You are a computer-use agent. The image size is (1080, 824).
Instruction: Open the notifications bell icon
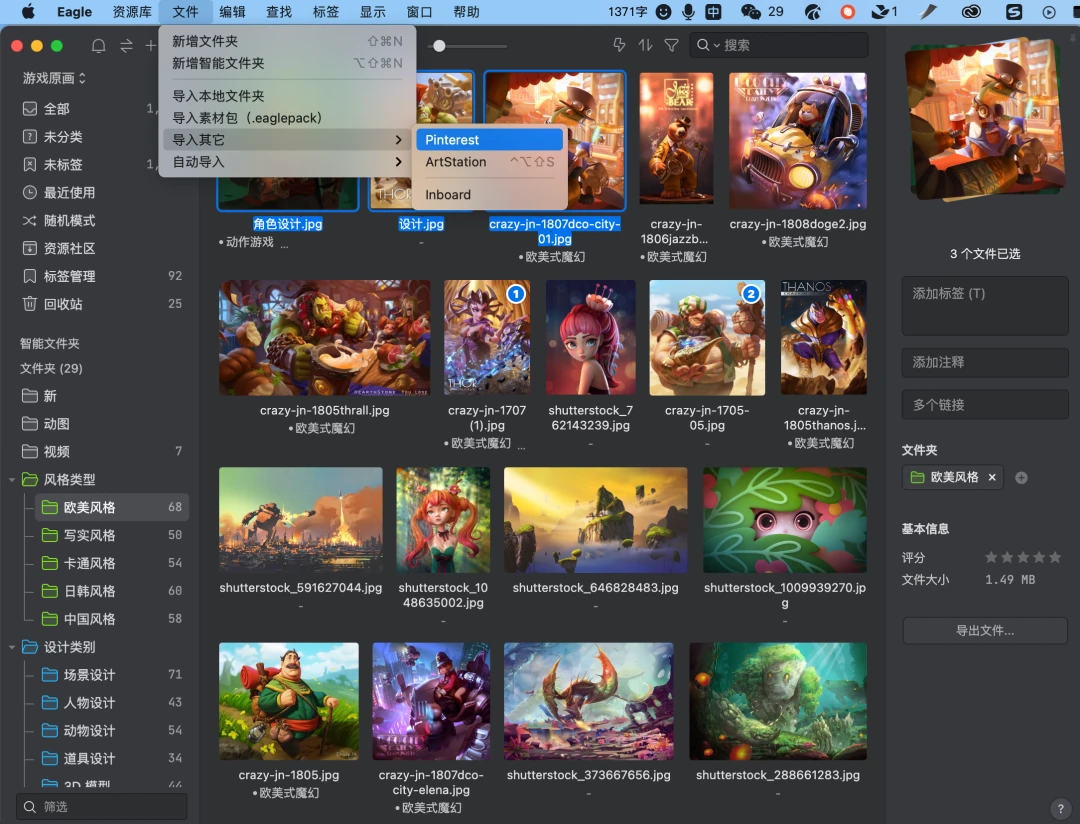pos(98,45)
